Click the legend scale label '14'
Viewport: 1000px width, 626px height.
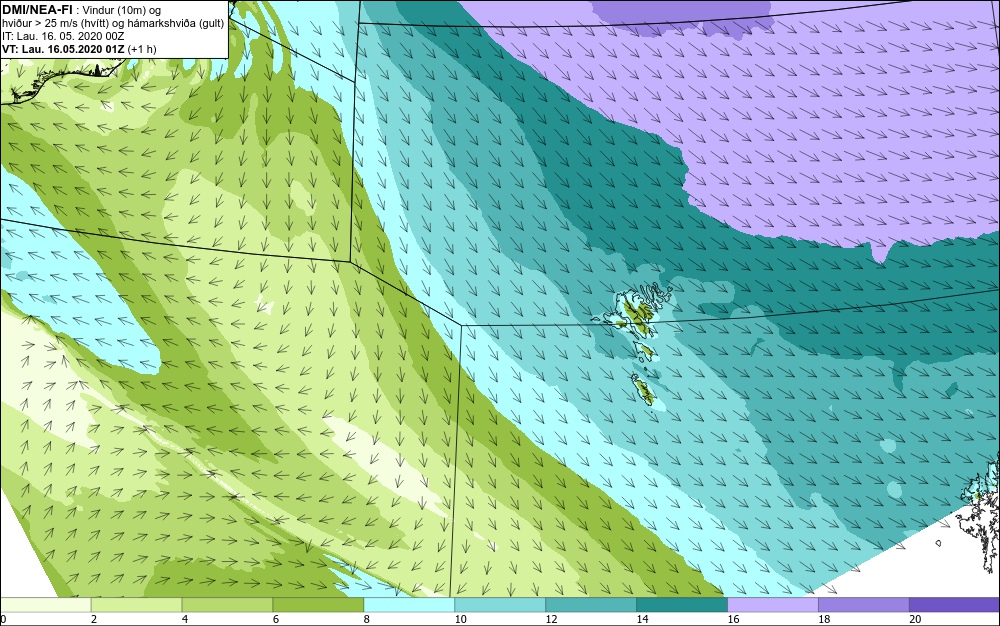pos(642,619)
